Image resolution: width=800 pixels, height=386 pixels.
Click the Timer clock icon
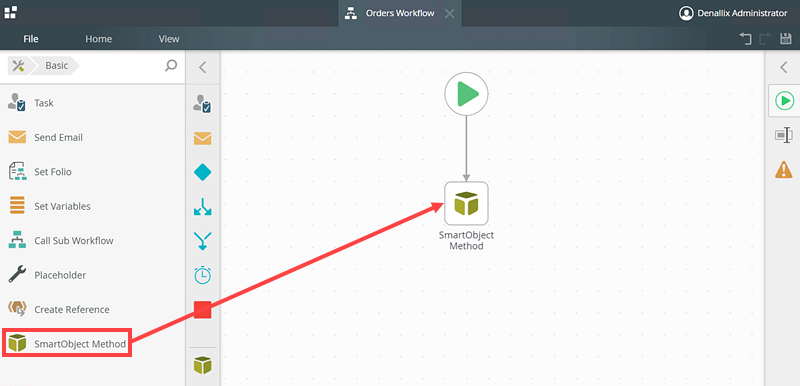tap(203, 275)
